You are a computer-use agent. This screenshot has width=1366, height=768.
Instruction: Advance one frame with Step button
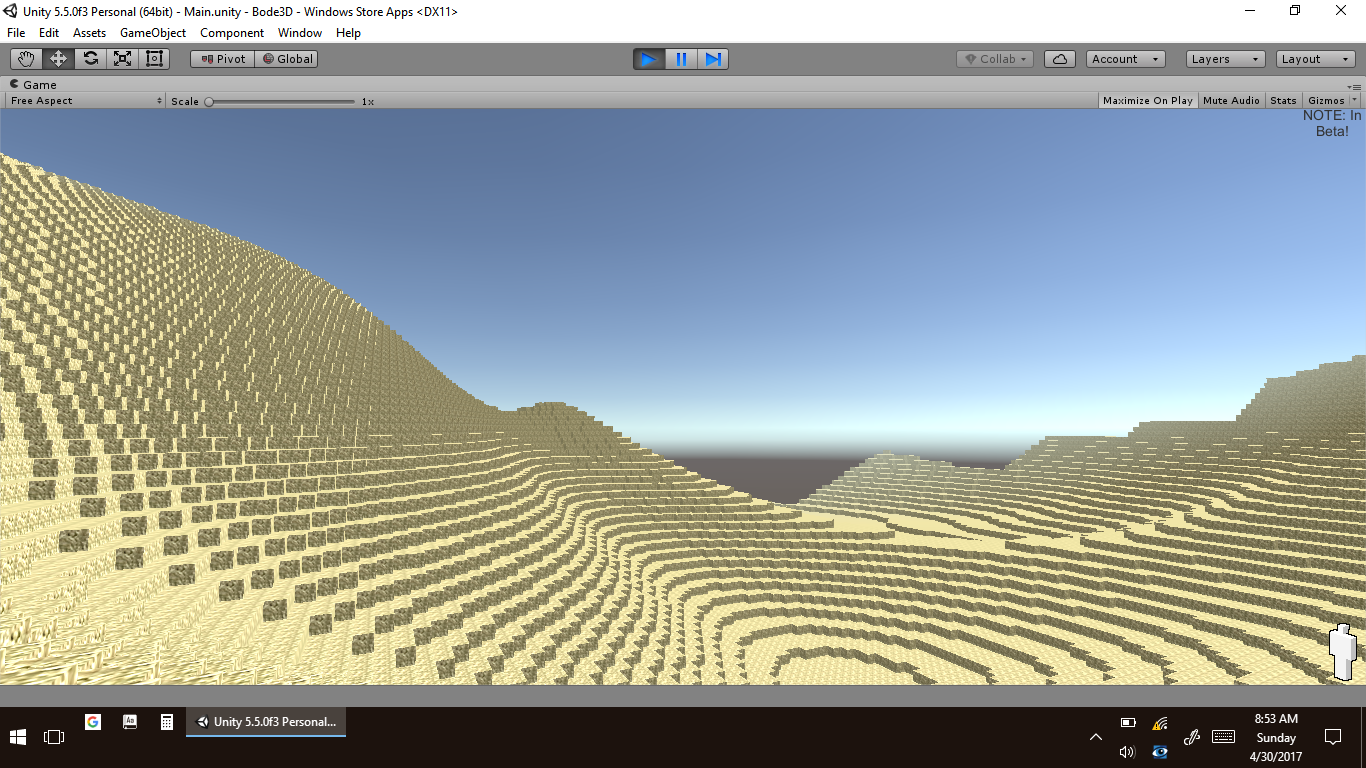(x=713, y=59)
